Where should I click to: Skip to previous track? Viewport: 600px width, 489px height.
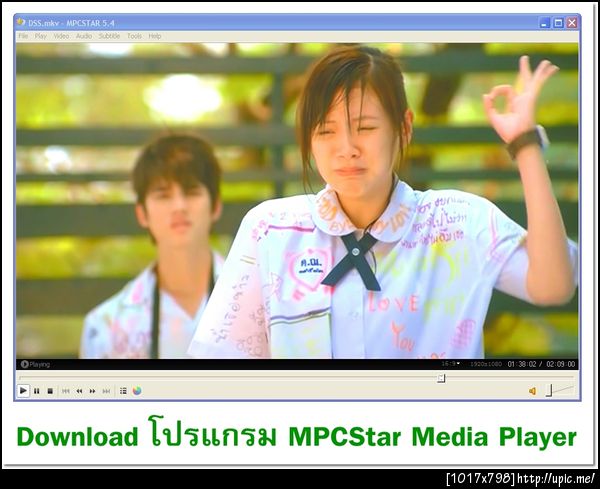tap(65, 391)
